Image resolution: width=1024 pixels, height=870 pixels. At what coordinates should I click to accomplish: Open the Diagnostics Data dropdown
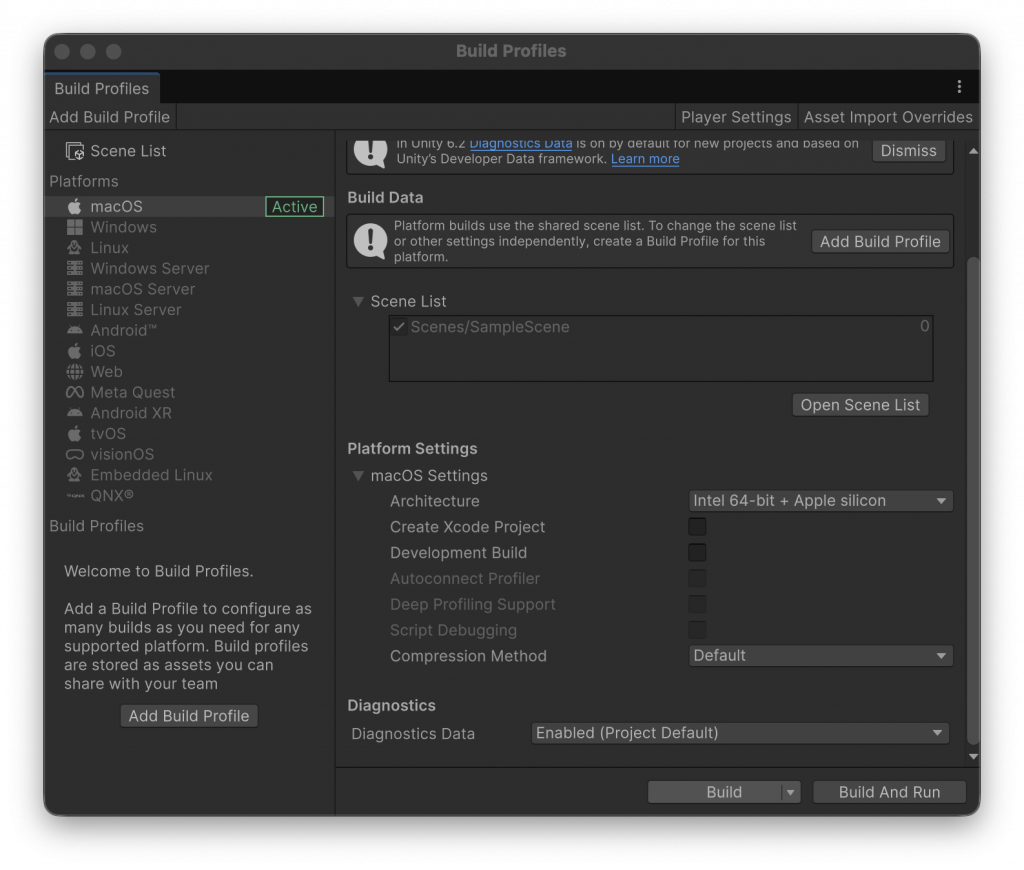coord(740,733)
